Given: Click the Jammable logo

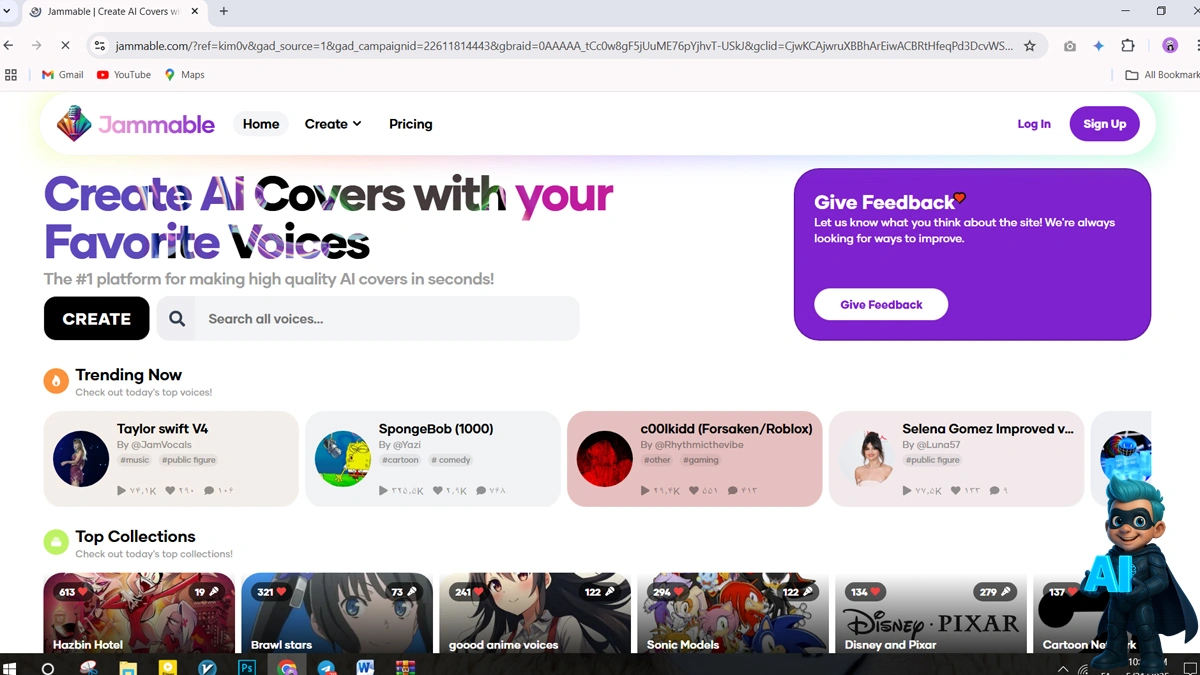Looking at the screenshot, I should 135,124.
